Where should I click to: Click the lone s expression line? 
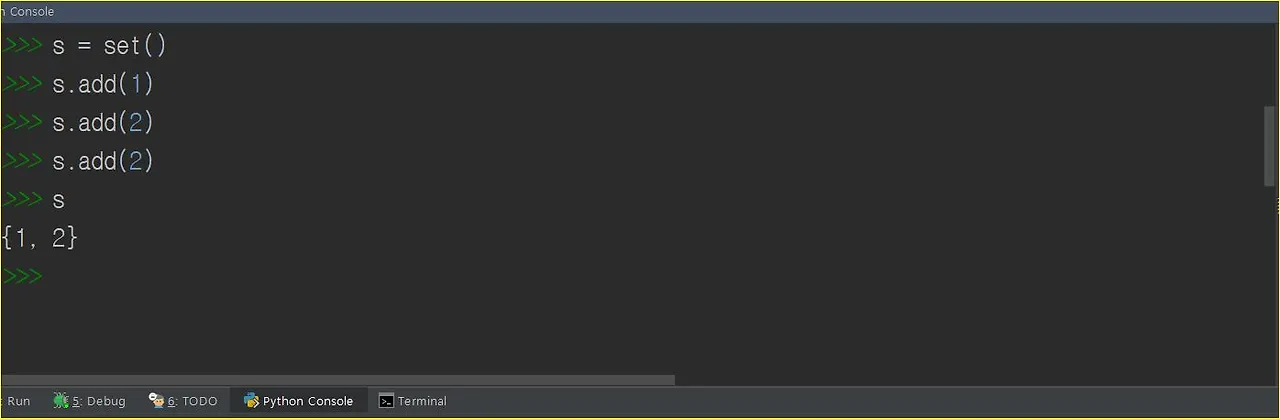pyautogui.click(x=58, y=200)
